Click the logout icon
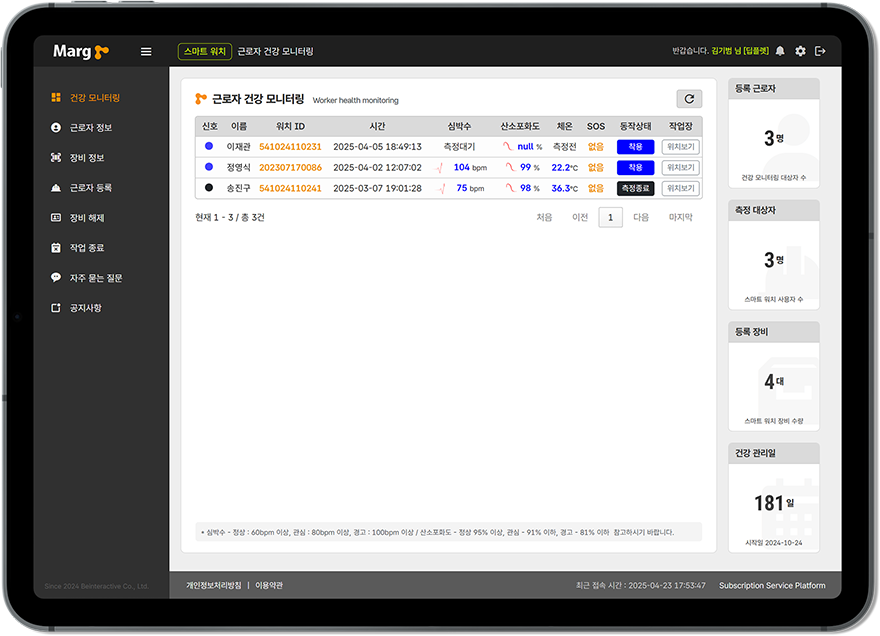The image size is (880, 636). [x=820, y=51]
